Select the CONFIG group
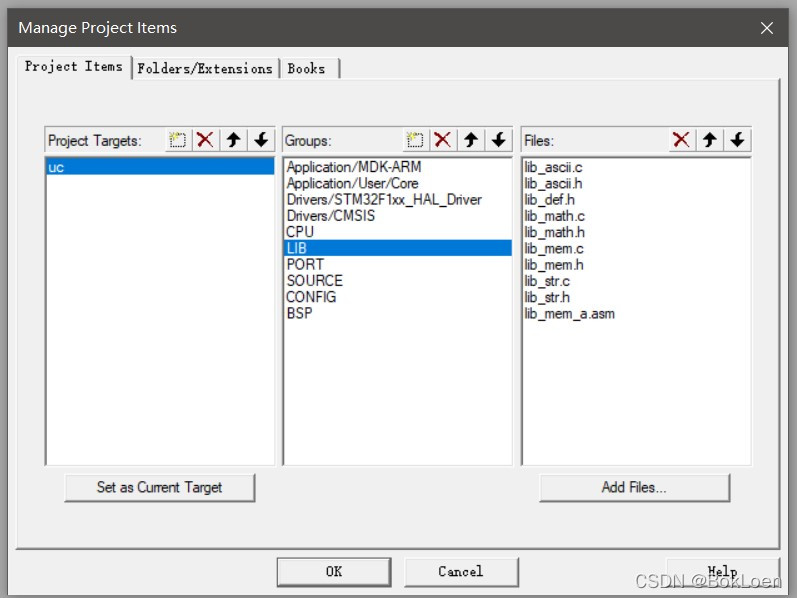 (x=397, y=297)
